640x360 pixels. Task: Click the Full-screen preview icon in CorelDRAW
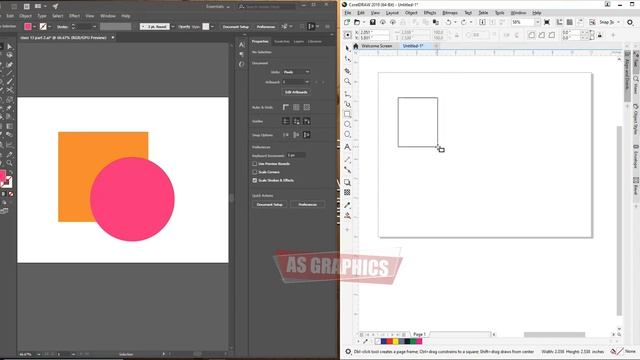coord(547,22)
